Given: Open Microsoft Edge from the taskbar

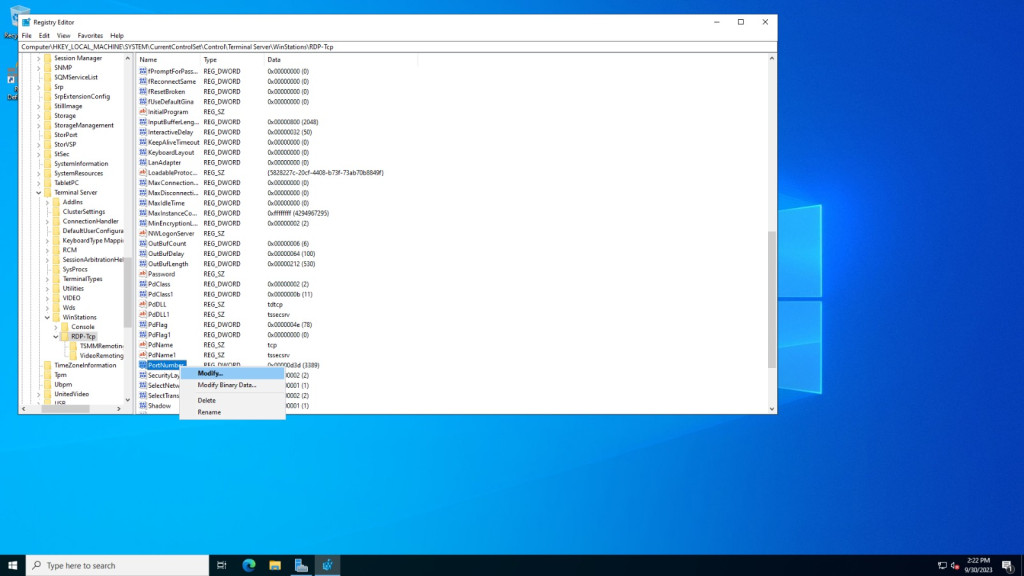Looking at the screenshot, I should pos(249,566).
